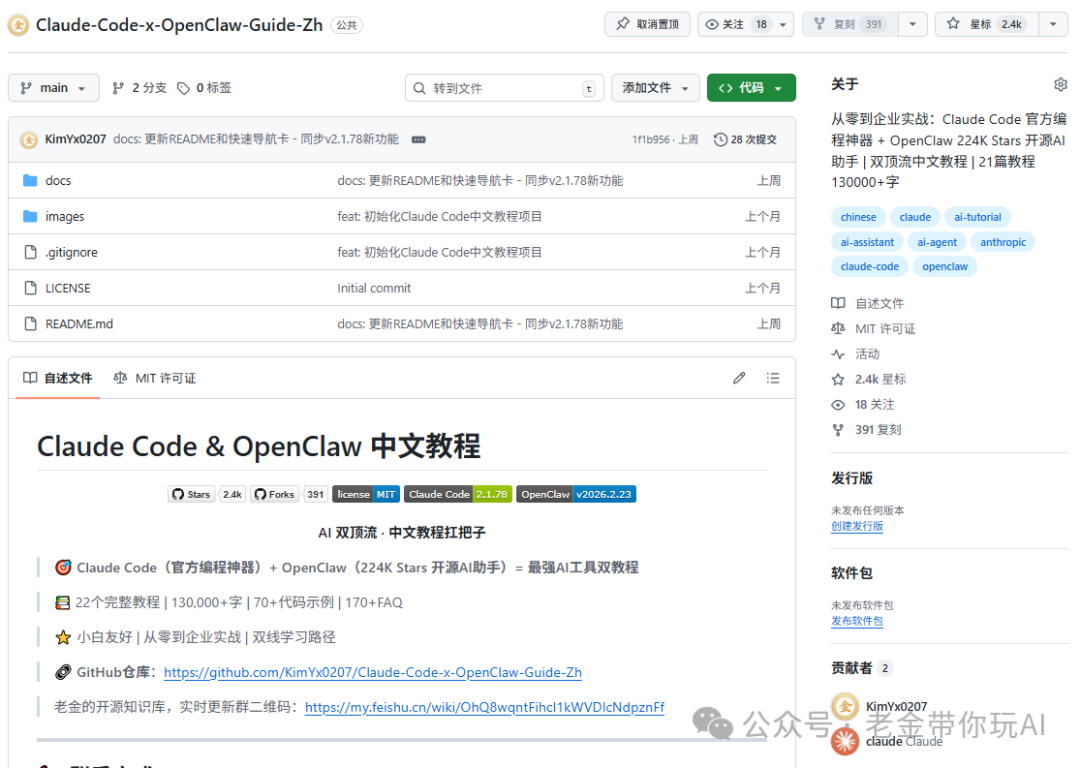Open the docs folder
The width and height of the screenshot is (1080, 768).
tap(58, 180)
